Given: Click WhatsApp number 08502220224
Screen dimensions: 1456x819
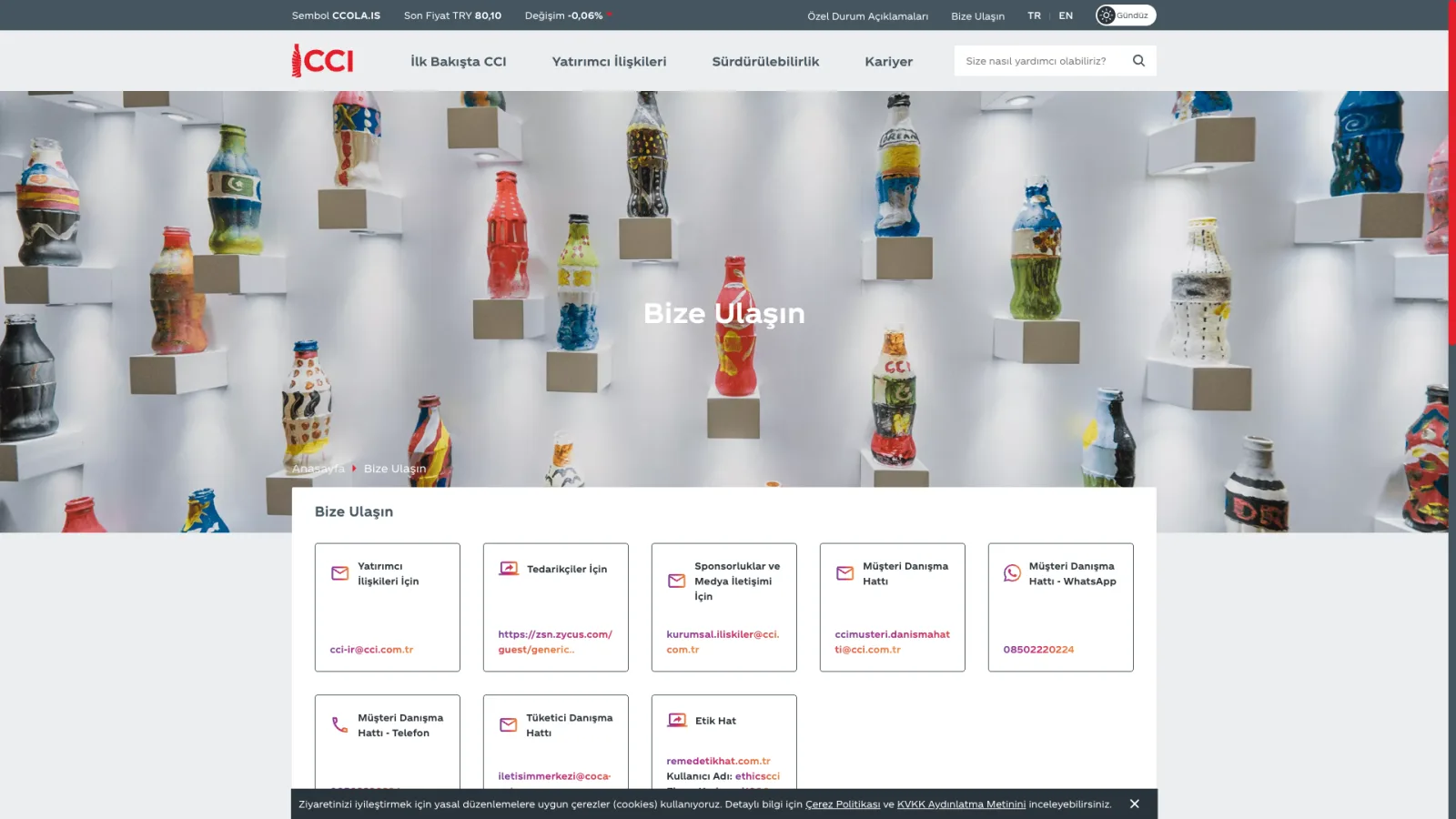Looking at the screenshot, I should coord(1038,650).
